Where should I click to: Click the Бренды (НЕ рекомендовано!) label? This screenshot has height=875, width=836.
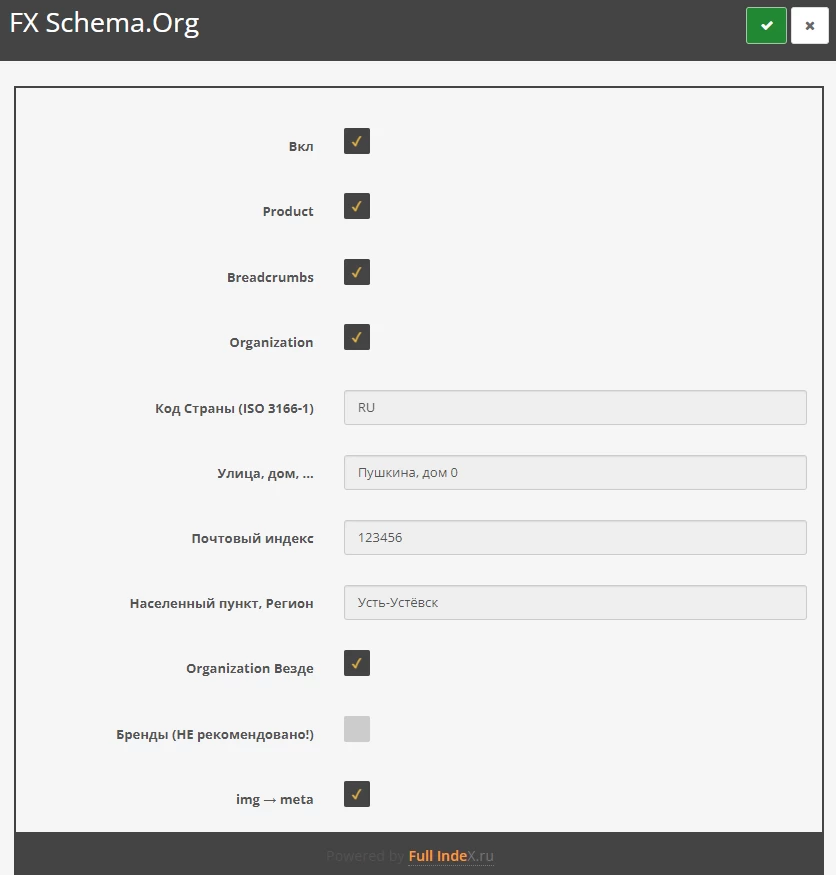click(x=215, y=734)
